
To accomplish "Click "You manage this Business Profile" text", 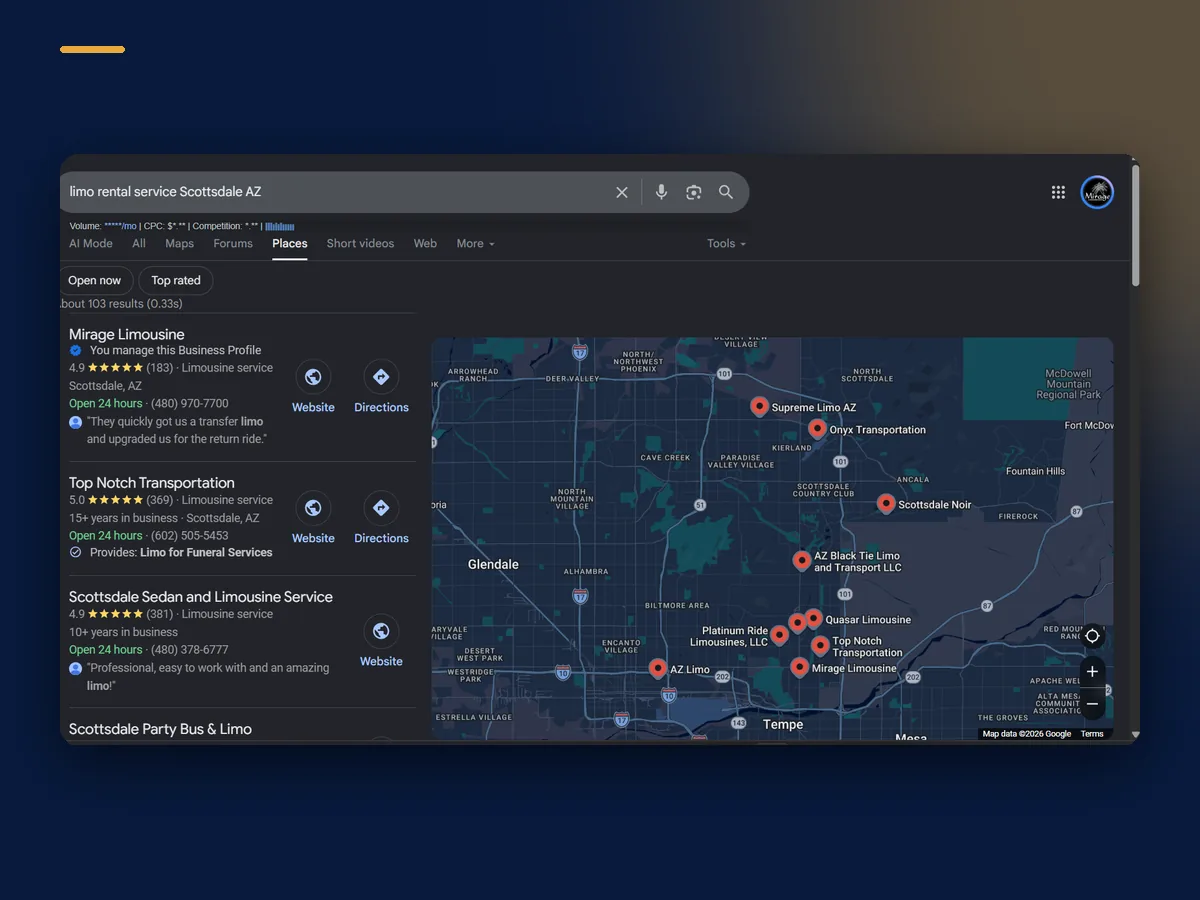I will (x=176, y=351).
